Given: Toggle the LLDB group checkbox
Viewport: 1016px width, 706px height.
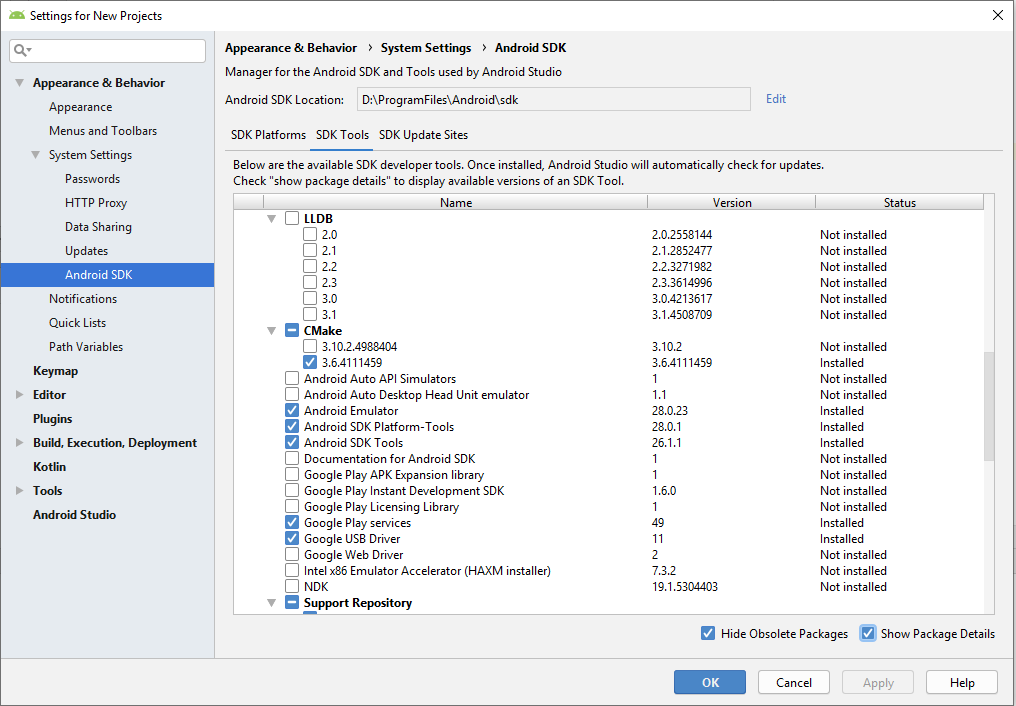Looking at the screenshot, I should pyautogui.click(x=292, y=218).
